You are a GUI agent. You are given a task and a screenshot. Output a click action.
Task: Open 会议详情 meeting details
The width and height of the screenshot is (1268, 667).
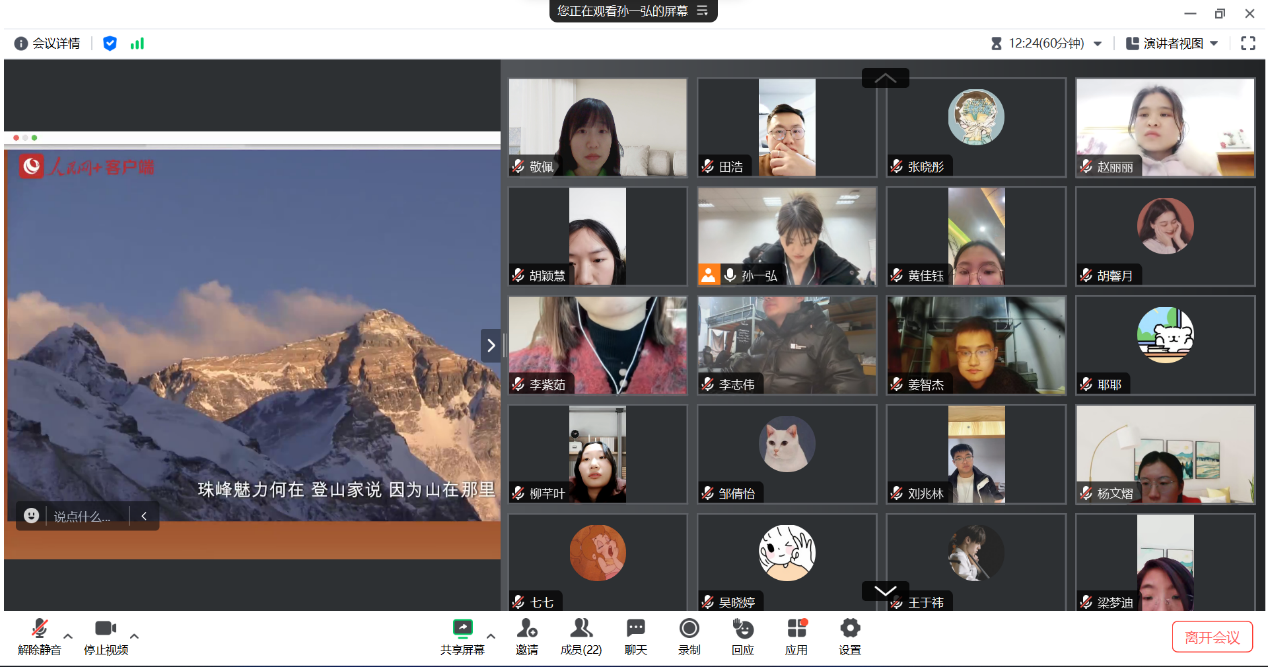[48, 43]
